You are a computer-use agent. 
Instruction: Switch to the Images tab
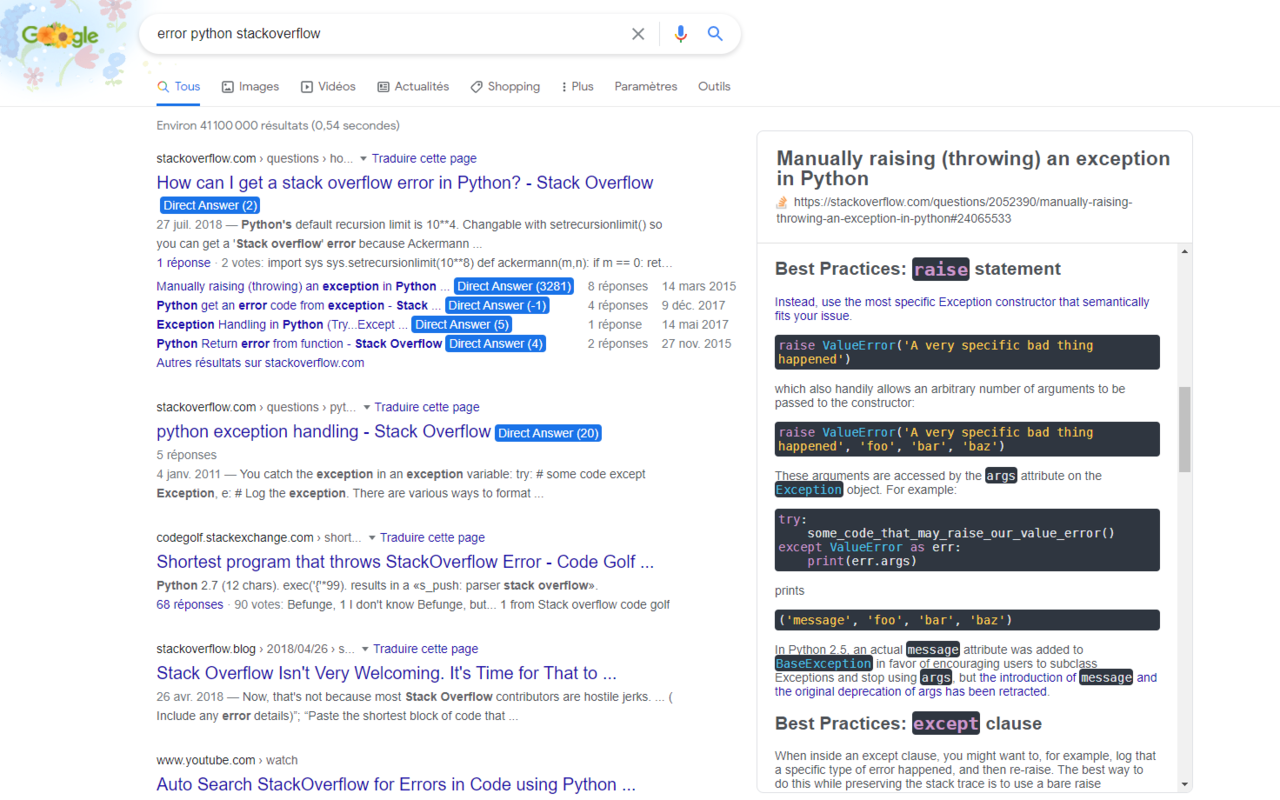(x=250, y=87)
